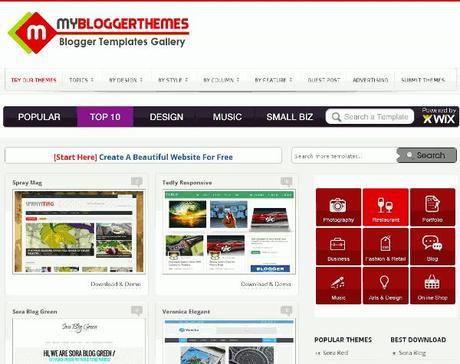
Task: Click the comment bubble on Tedfy Responsive card
Action: (x=286, y=182)
